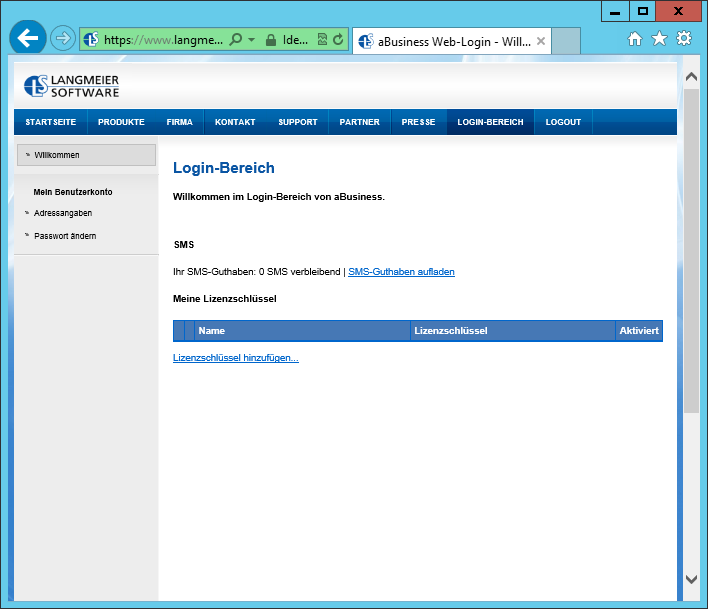The image size is (708, 609).
Task: Click the Login-Bereich page heading
Action: tap(224, 168)
